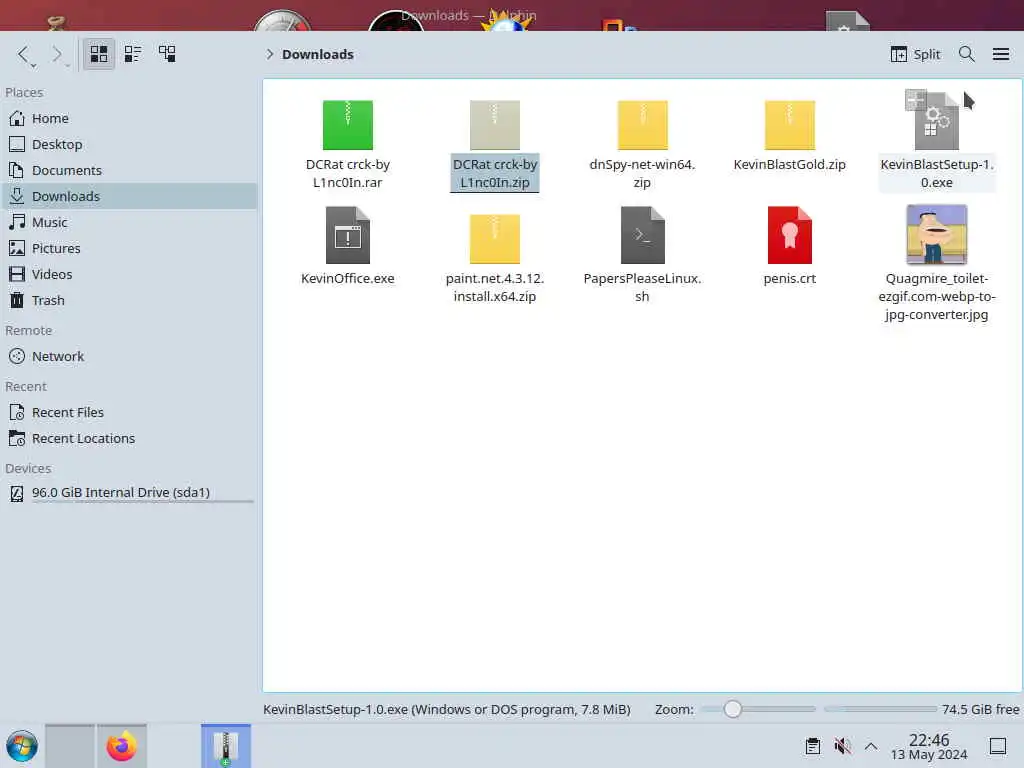Select the green DCRat rar archive icon
Image resolution: width=1024 pixels, height=768 pixels.
click(347, 125)
